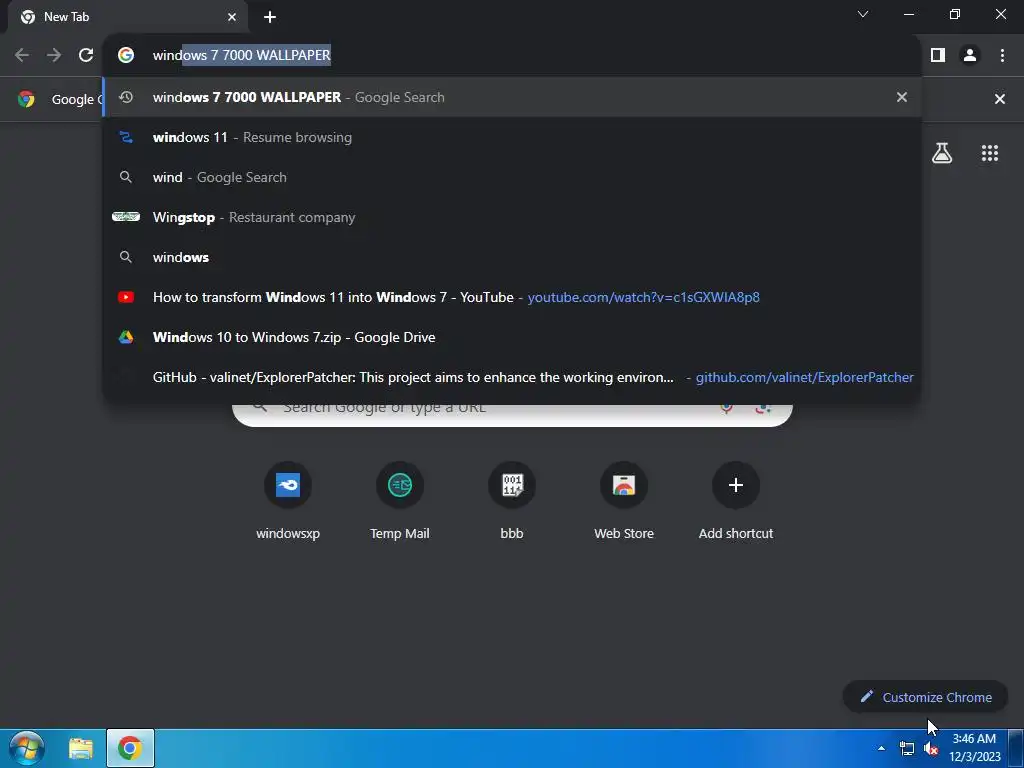The image size is (1024, 768).
Task: Open the Chrome Labs flask icon
Action: click(942, 153)
